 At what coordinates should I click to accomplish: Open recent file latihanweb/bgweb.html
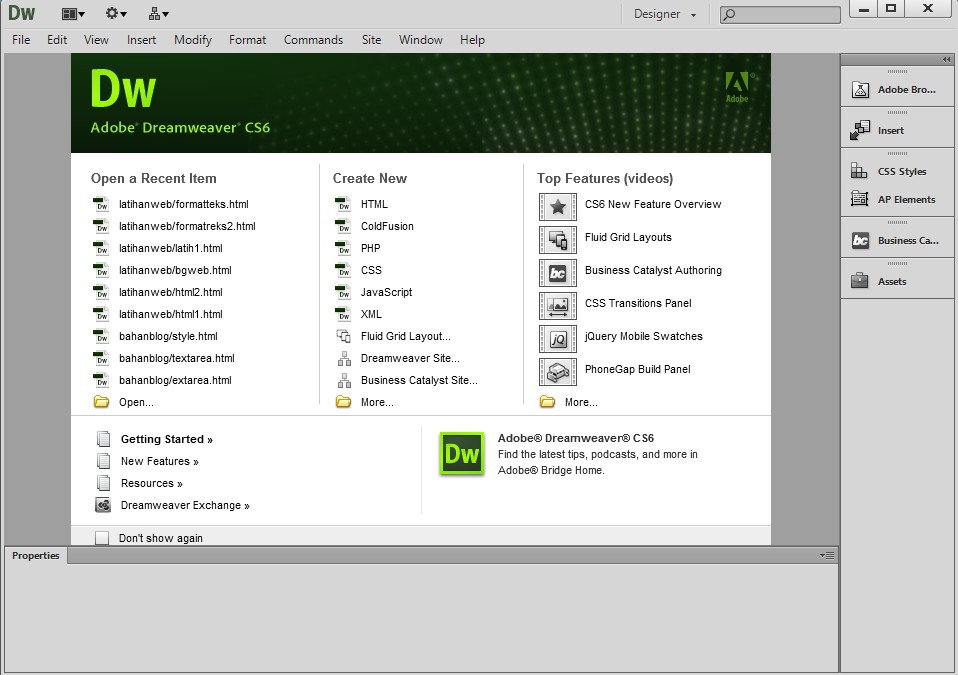pyautogui.click(x=175, y=270)
